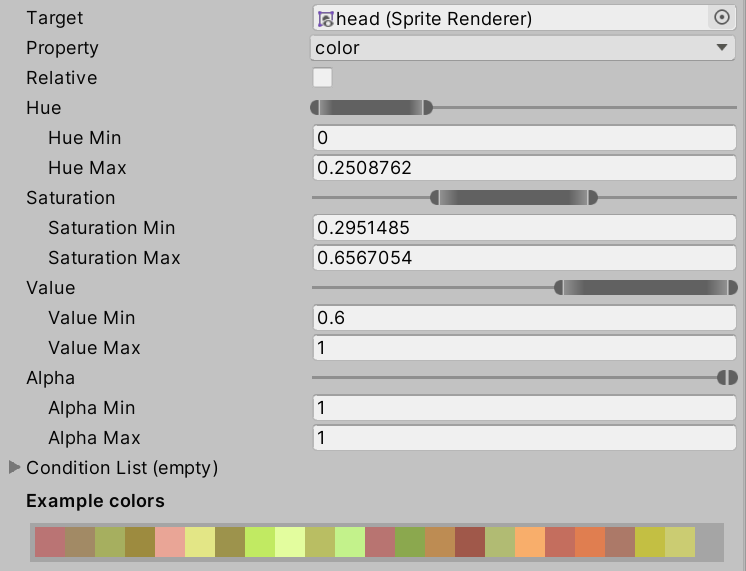746x571 pixels.
Task: Click the Saturation range slider bar
Action: [x=513, y=198]
